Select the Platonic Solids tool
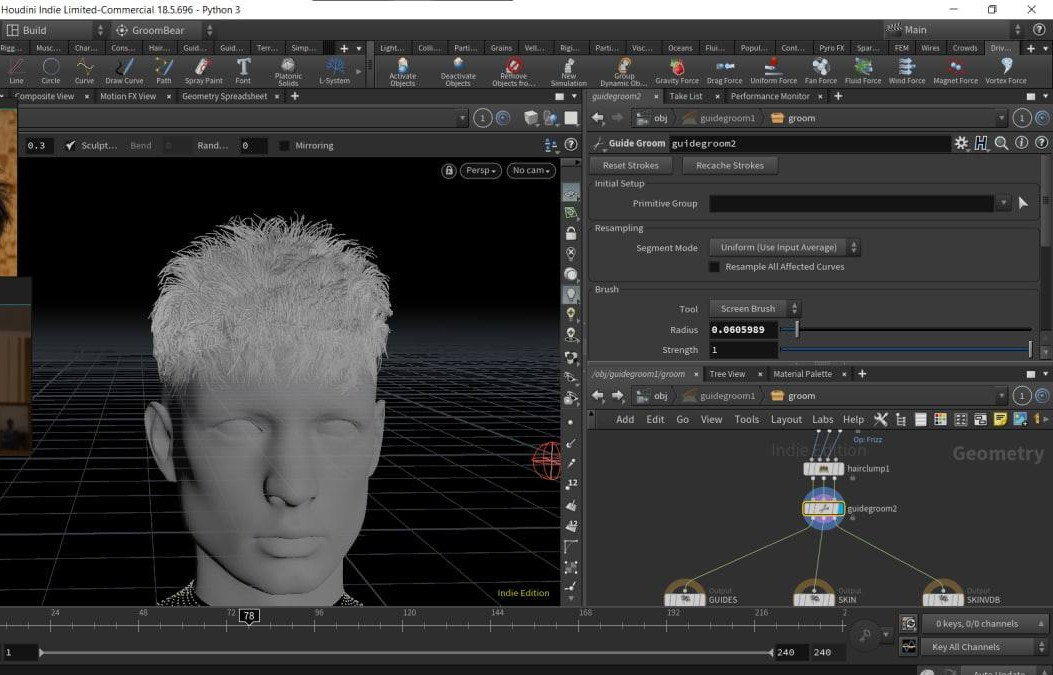Screen dimensions: 1053x675 288,69
